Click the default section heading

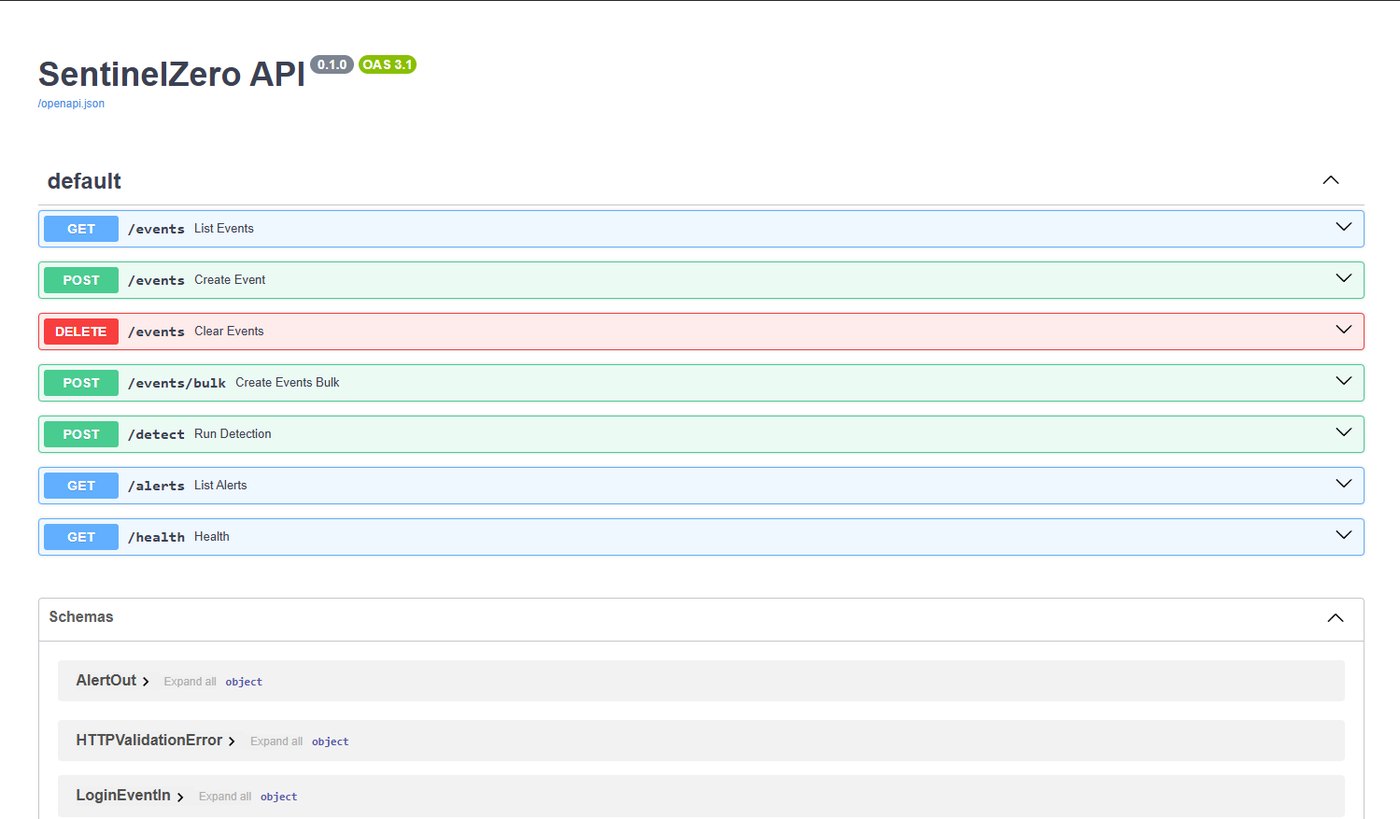[84, 181]
